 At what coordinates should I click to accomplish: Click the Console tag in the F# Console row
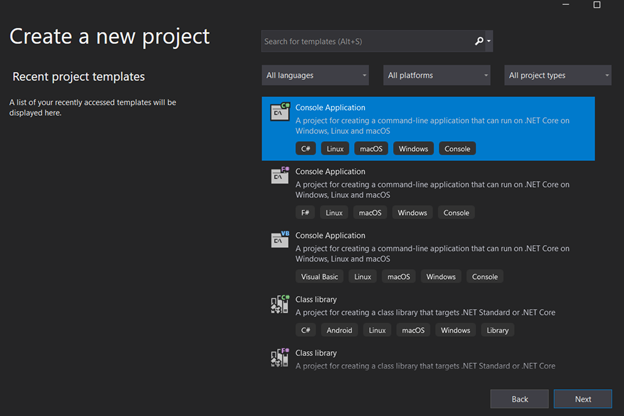click(x=456, y=213)
